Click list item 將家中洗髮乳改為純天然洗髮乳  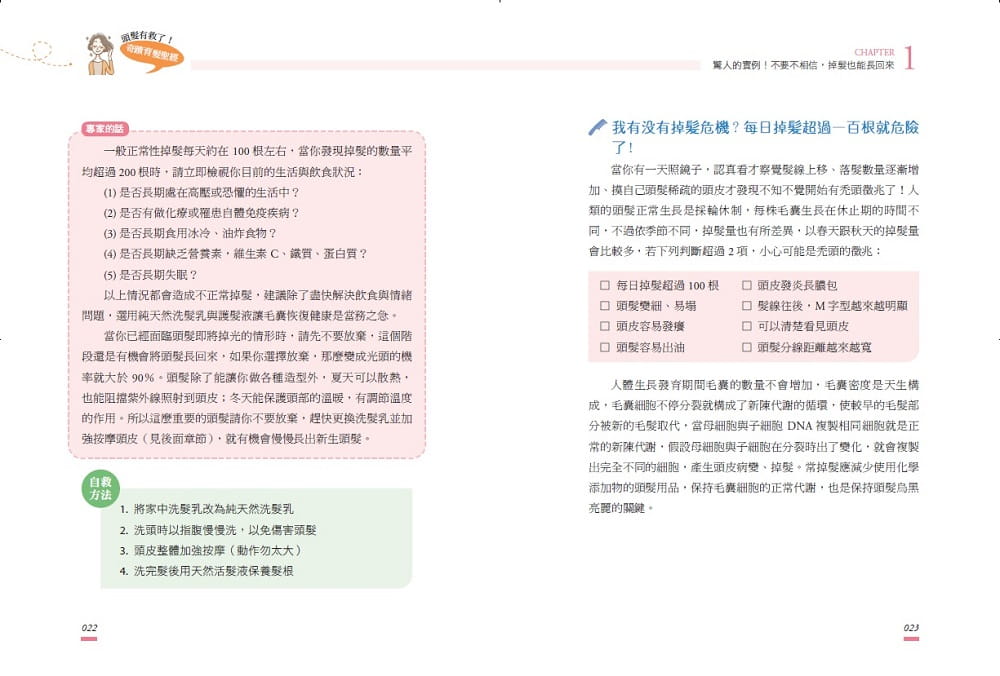(207, 510)
